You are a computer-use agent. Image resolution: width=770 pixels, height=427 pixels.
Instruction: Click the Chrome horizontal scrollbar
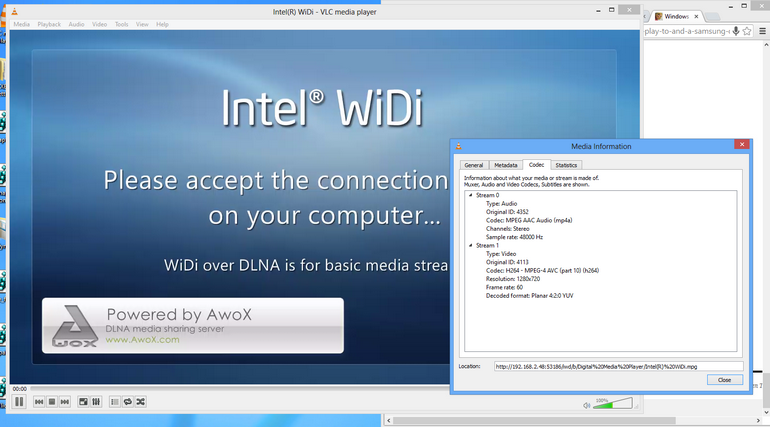click(534, 421)
